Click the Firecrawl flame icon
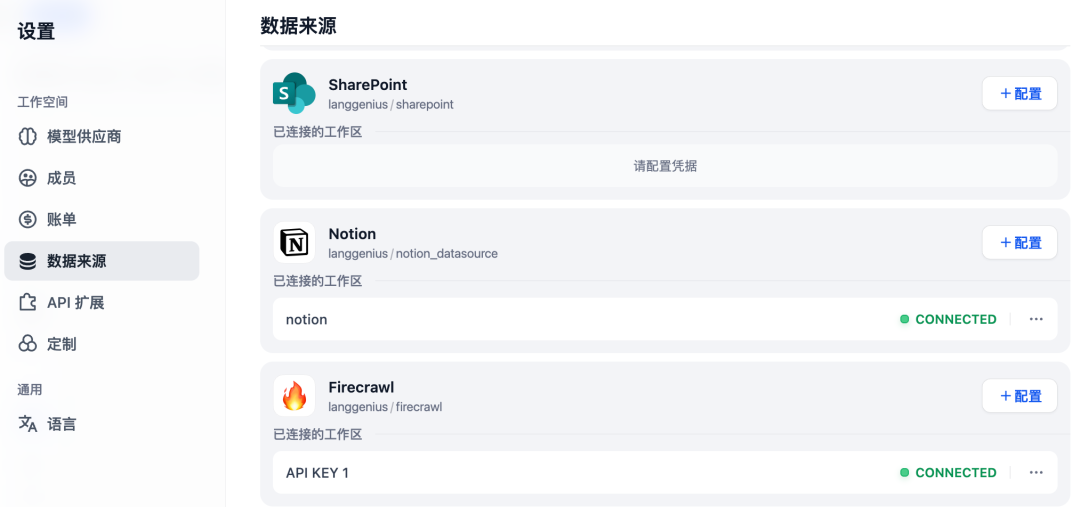 point(294,396)
